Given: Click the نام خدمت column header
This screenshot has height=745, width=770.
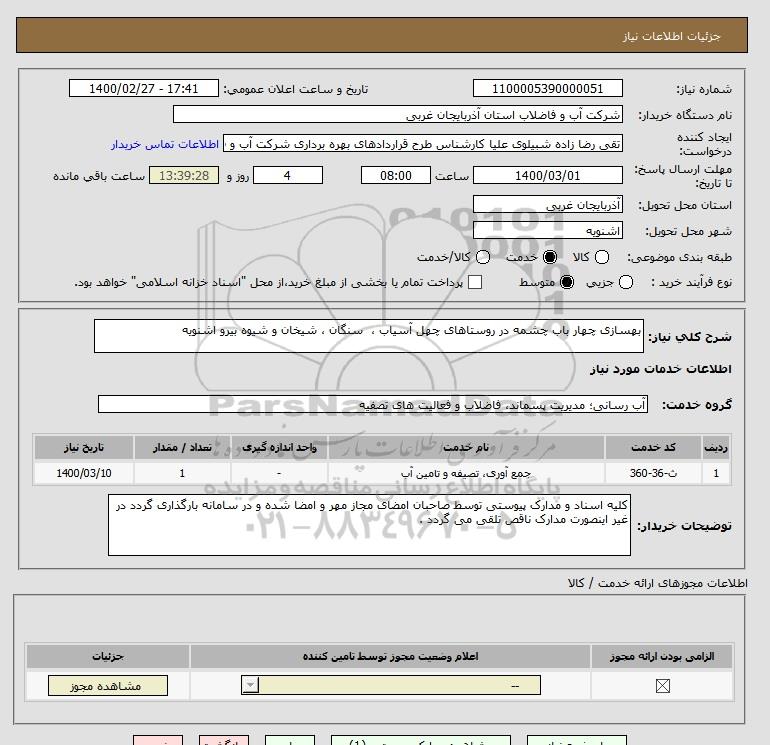Looking at the screenshot, I should 466,447.
